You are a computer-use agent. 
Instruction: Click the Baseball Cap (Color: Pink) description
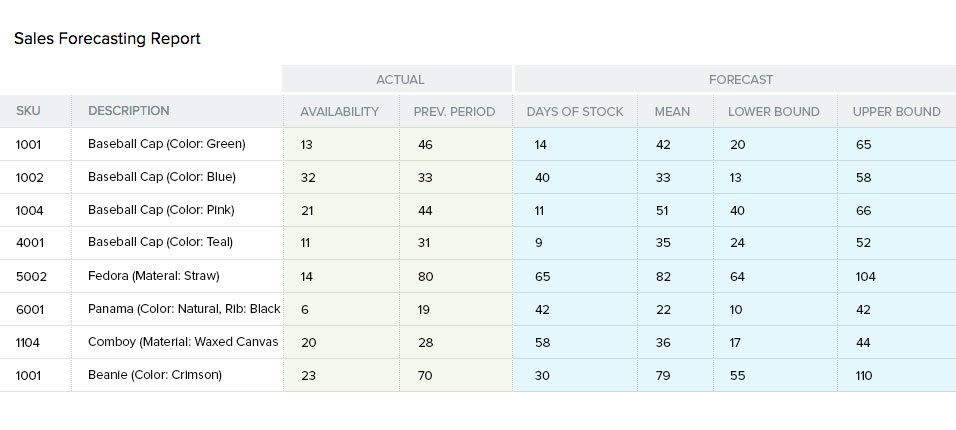point(162,210)
